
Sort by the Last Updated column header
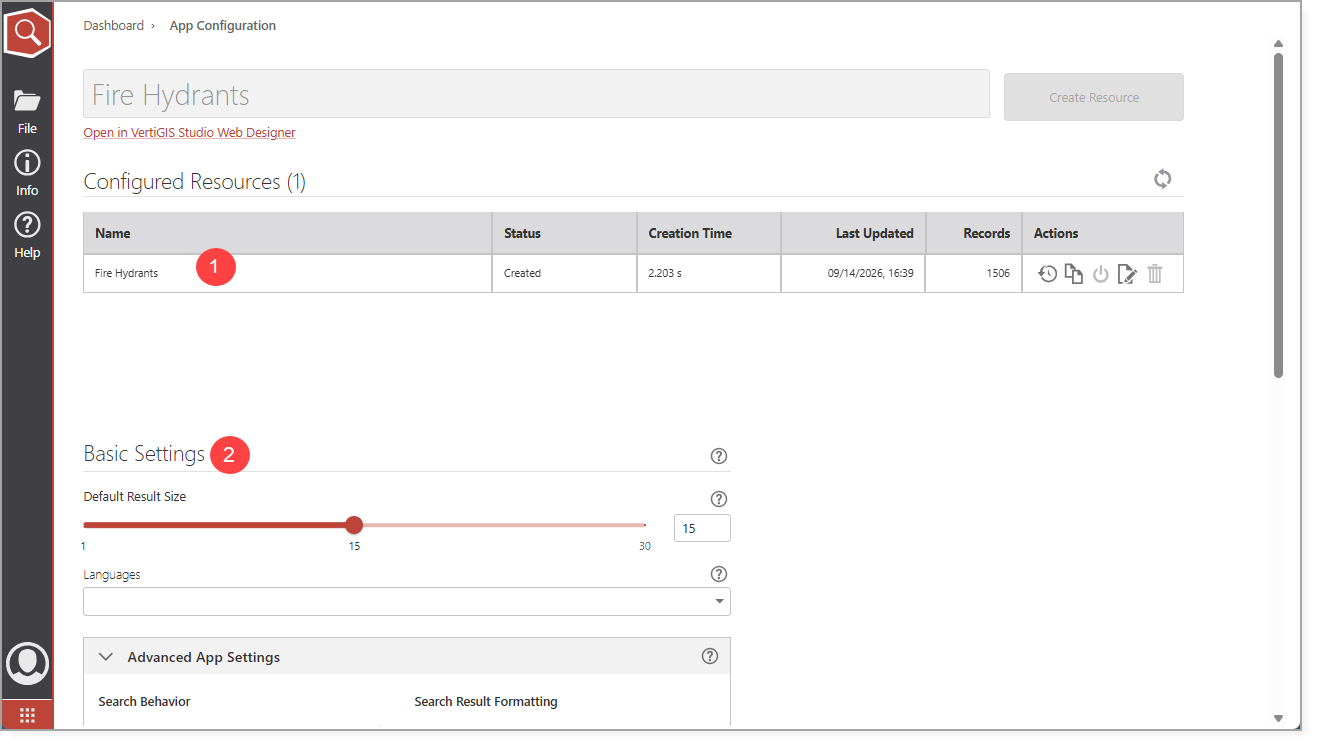coord(854,233)
